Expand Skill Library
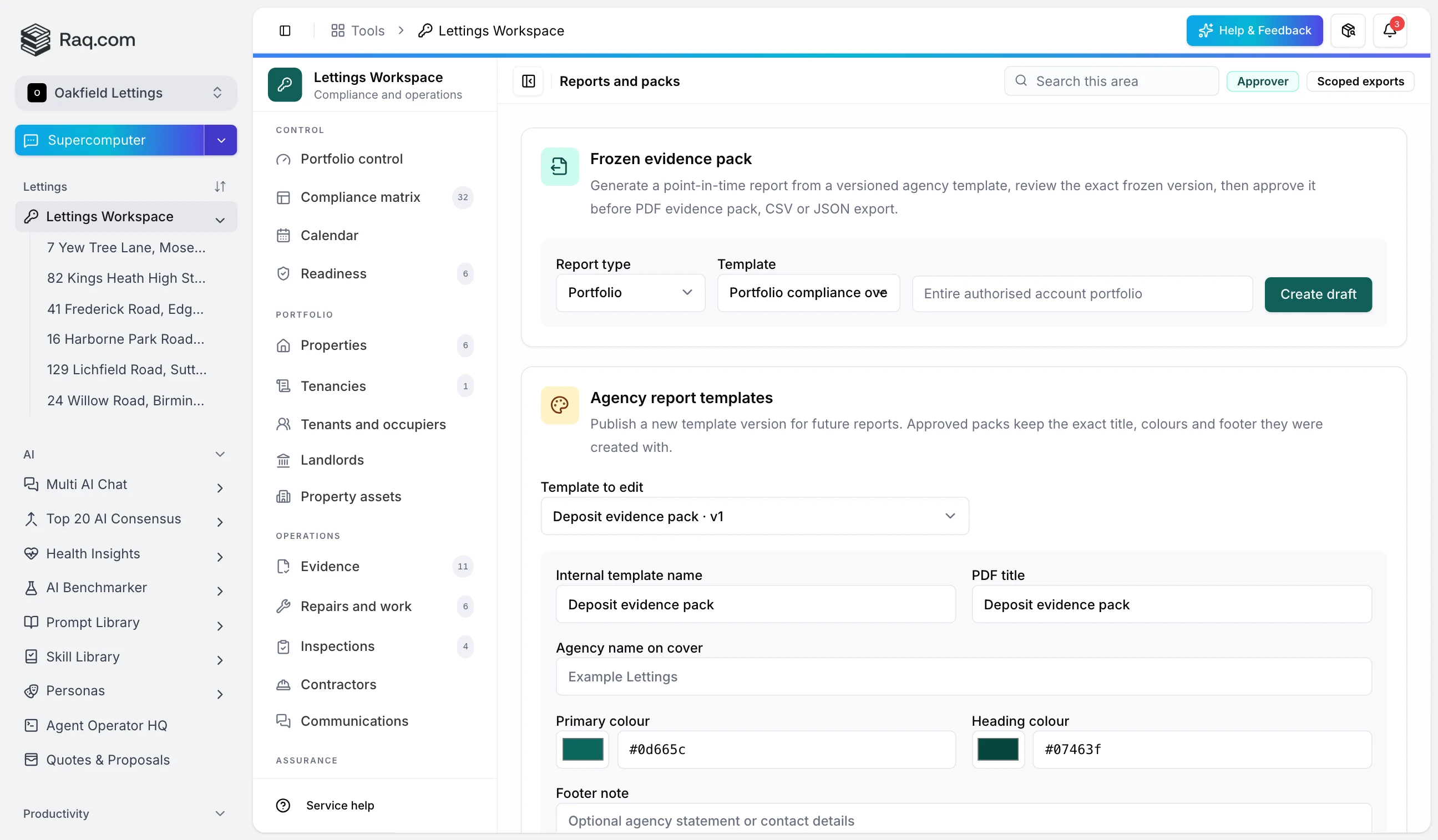 pyautogui.click(x=220, y=660)
